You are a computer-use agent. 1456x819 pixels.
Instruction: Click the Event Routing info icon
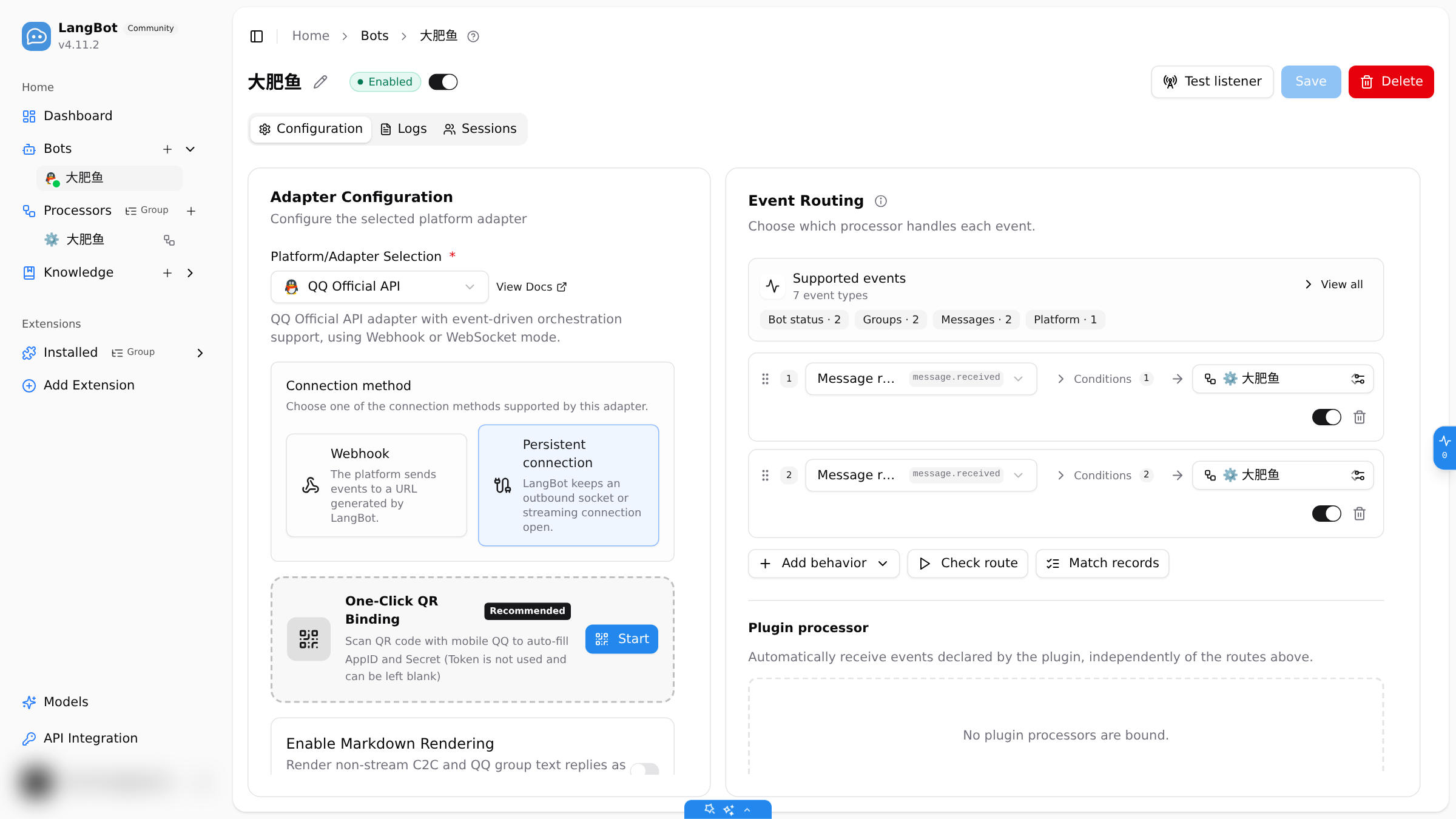(x=881, y=201)
